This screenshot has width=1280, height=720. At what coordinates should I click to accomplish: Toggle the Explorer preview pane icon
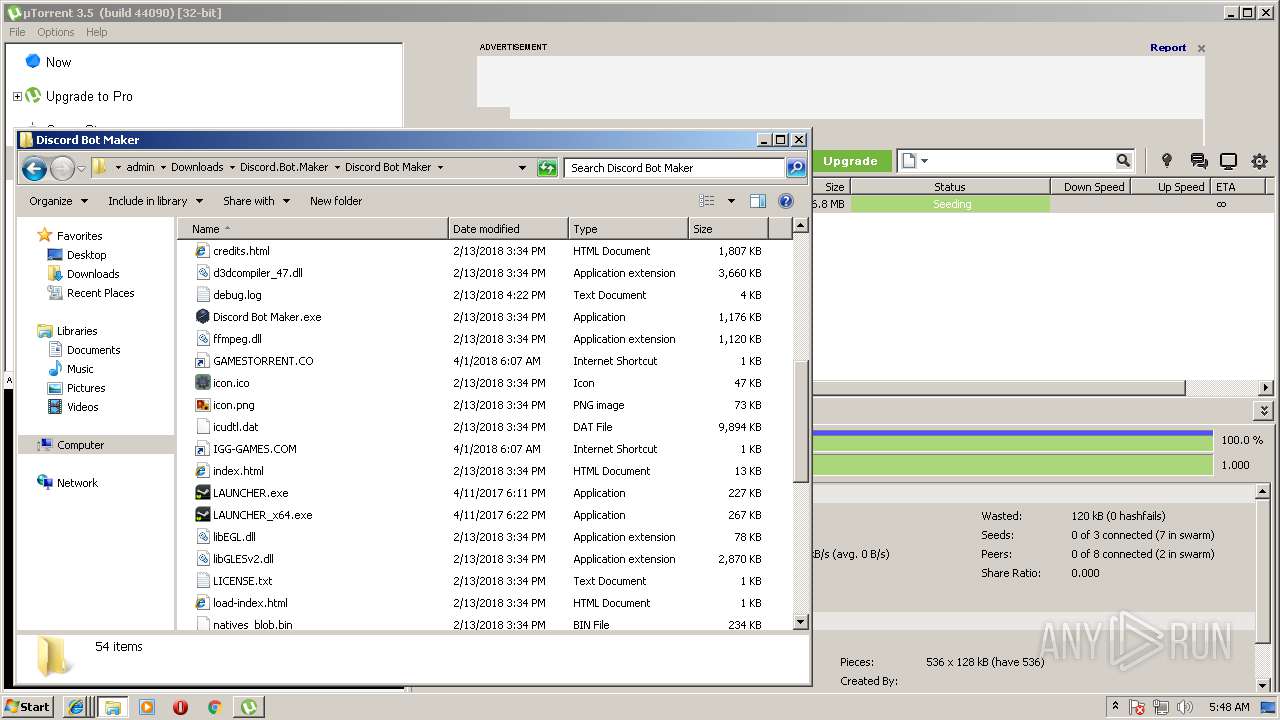[x=757, y=201]
